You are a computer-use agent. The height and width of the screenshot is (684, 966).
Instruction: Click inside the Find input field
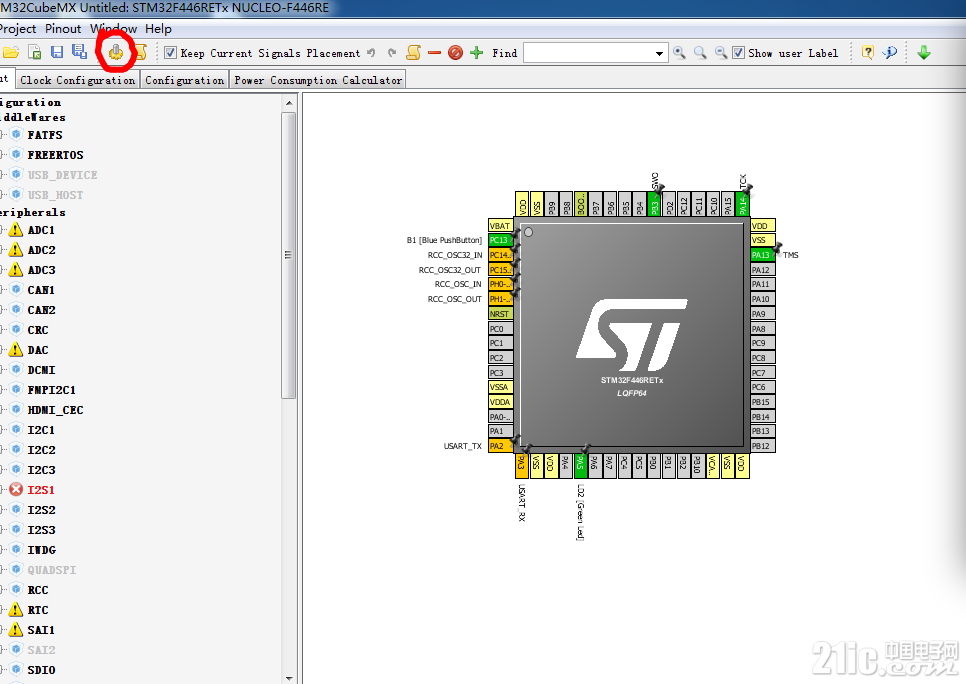588,53
